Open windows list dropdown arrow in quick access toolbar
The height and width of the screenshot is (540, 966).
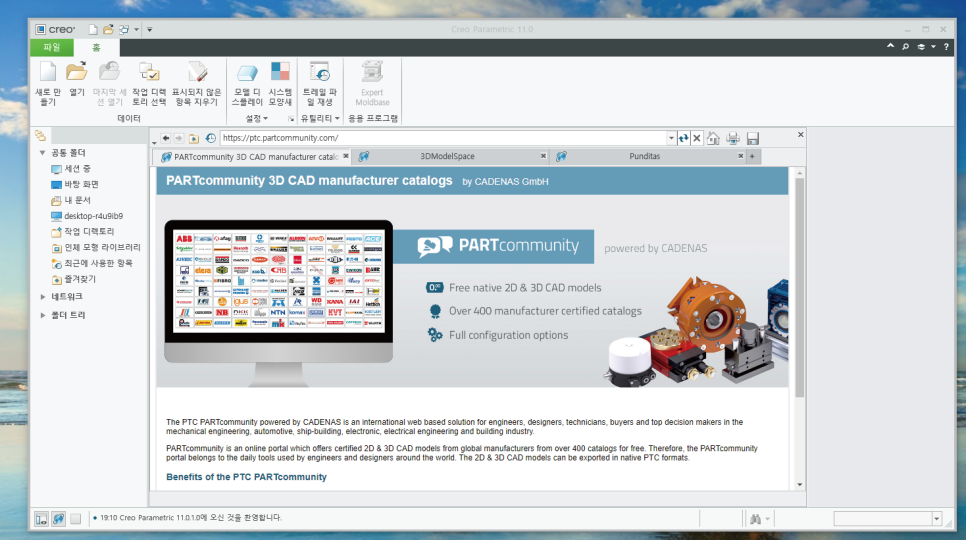(136, 30)
